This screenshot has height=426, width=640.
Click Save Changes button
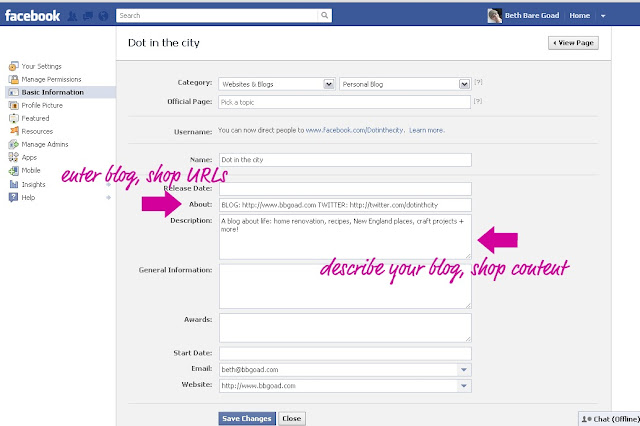247,419
